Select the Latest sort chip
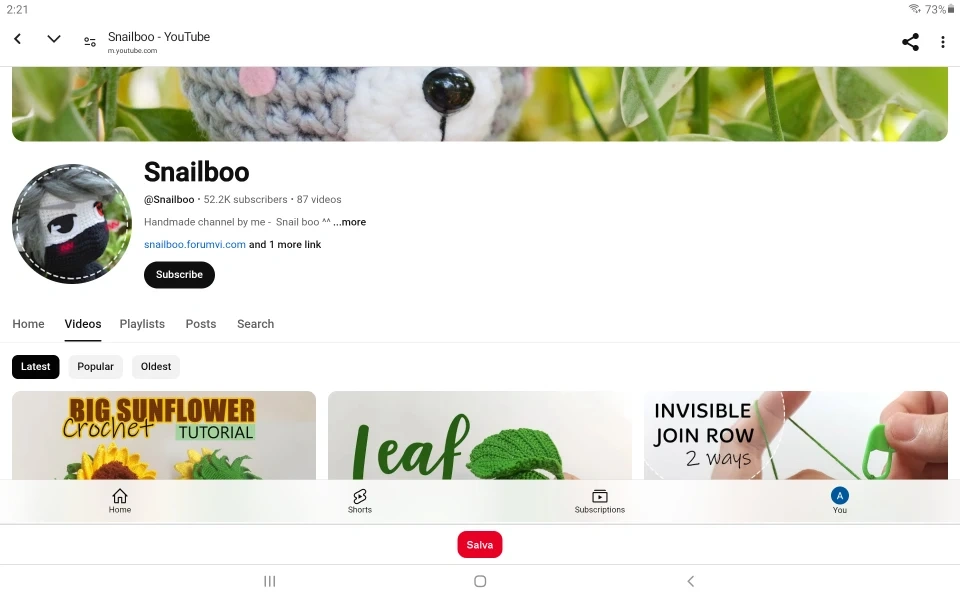 [36, 367]
